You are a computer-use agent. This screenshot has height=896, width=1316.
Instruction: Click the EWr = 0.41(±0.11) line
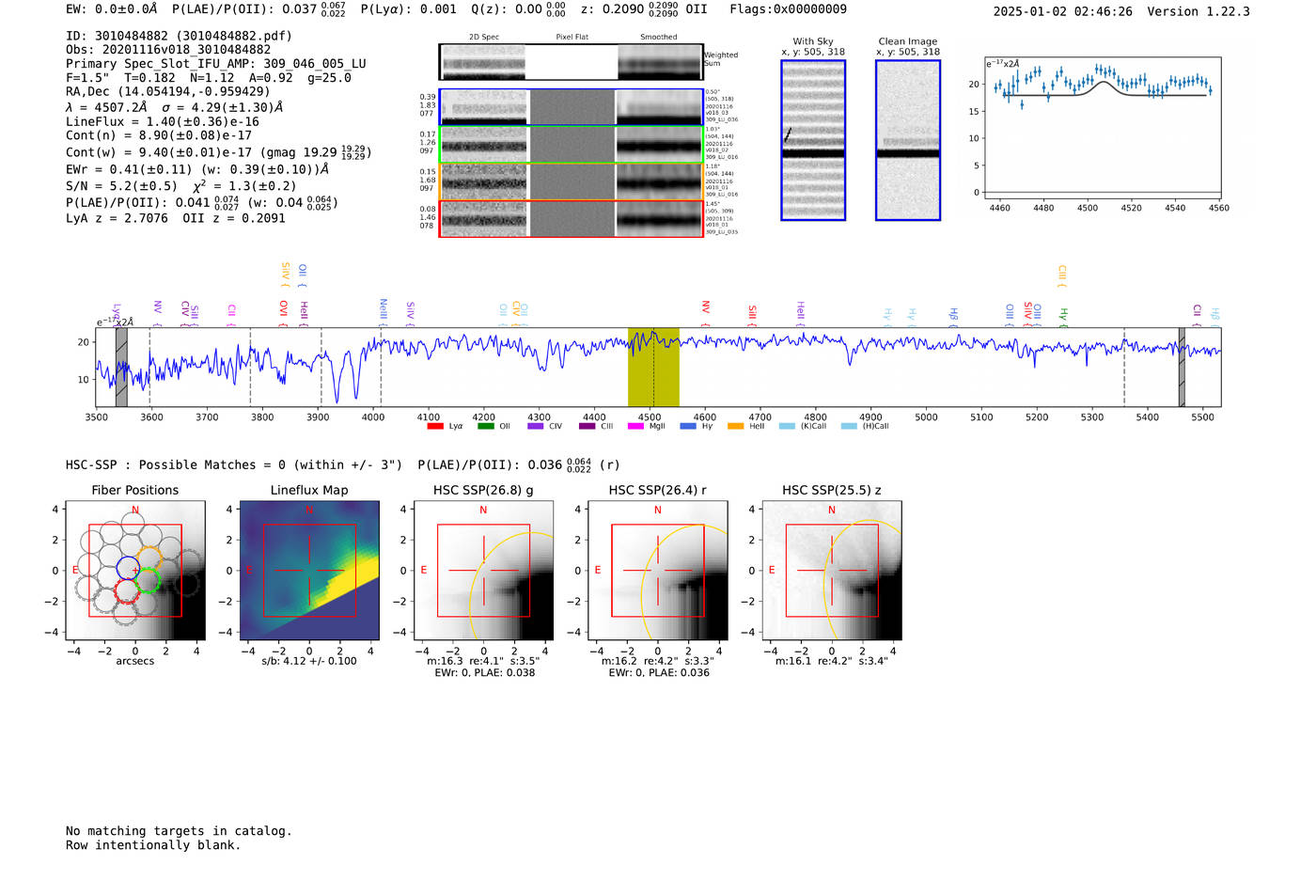coord(197,169)
